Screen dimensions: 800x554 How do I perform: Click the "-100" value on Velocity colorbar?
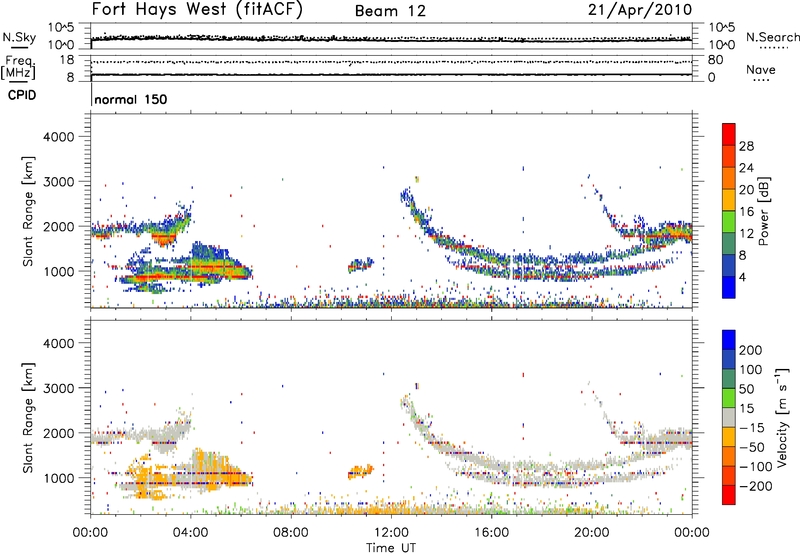coord(754,467)
